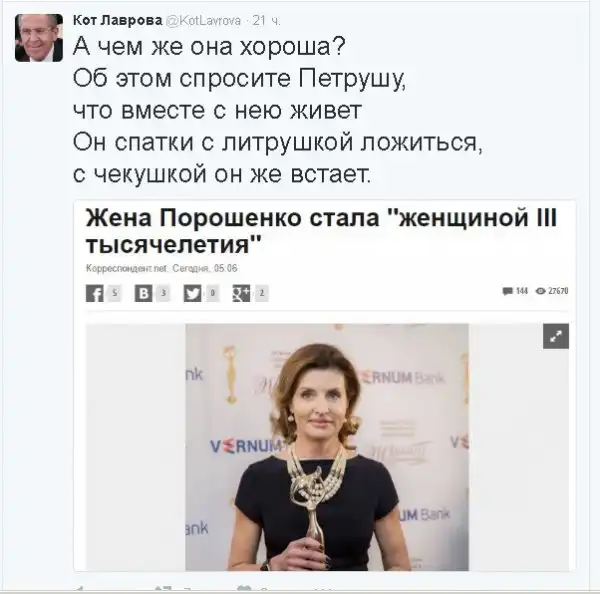Visit the @KotLavrova handle link

204,20
